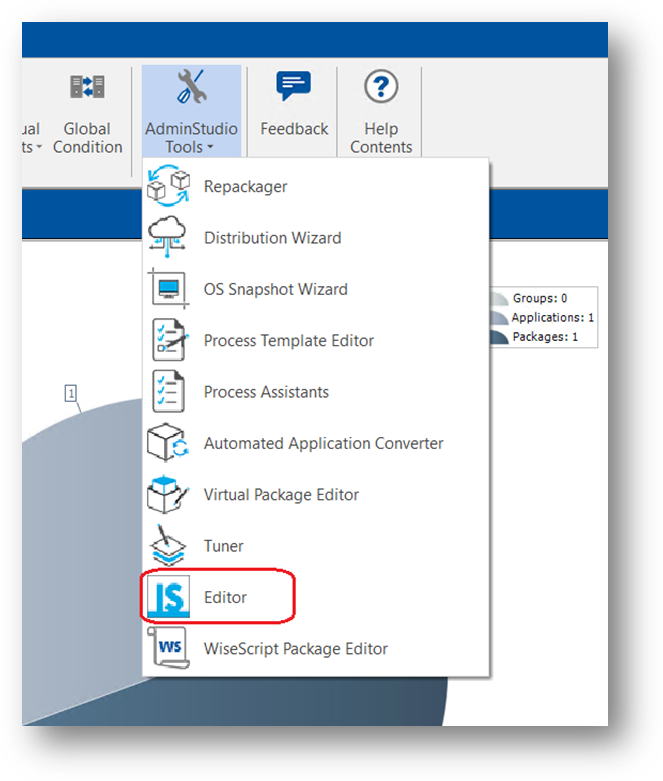The width and height of the screenshot is (663, 781).
Task: Click the Packages legend color swatch
Action: tap(499, 337)
